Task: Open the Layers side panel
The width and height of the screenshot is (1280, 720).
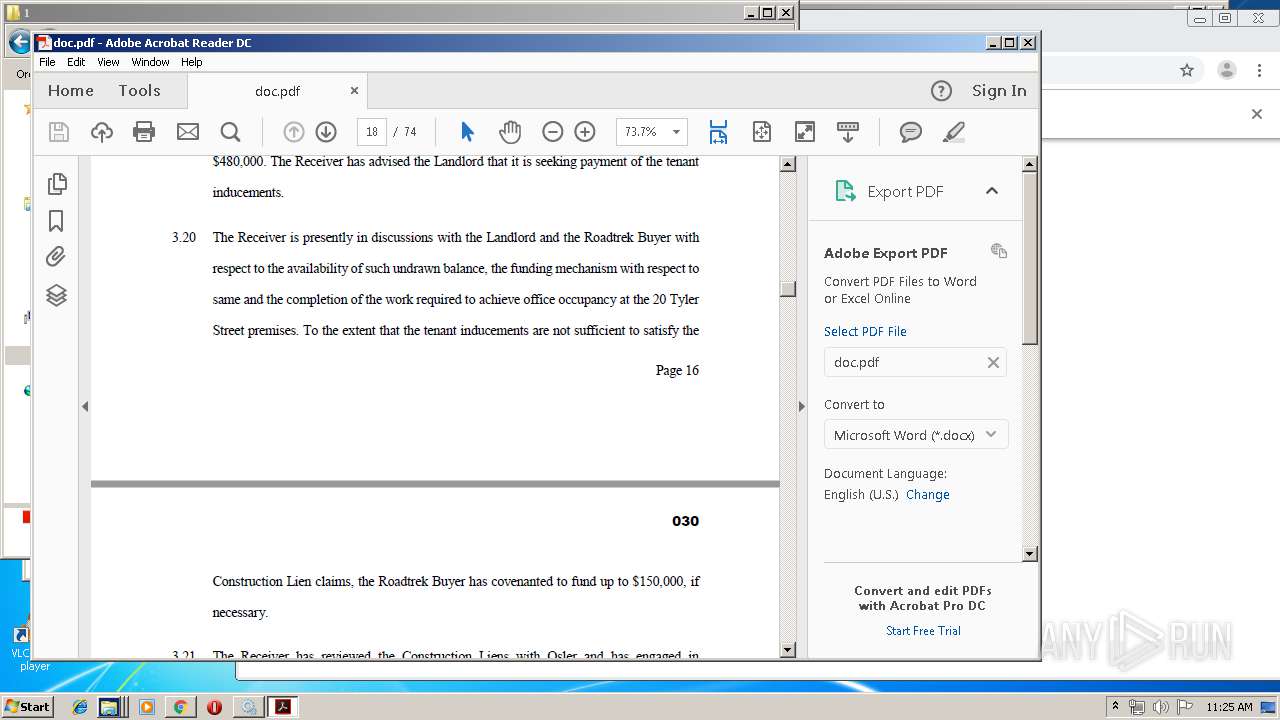Action: [57, 296]
